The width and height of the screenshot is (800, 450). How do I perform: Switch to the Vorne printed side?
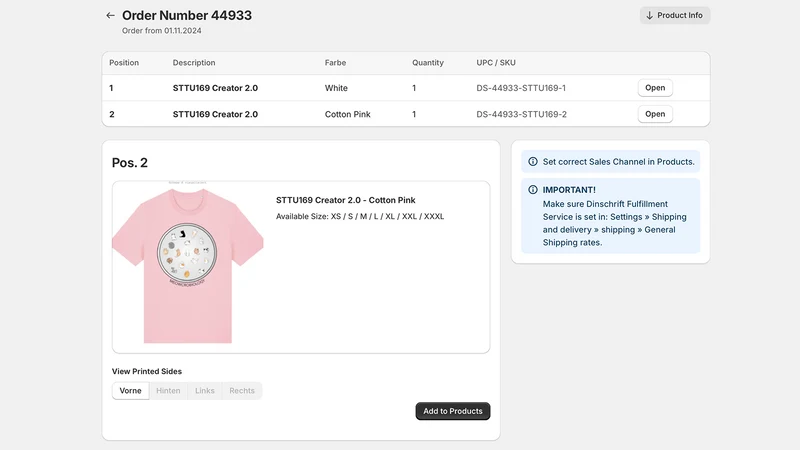pyautogui.click(x=131, y=390)
